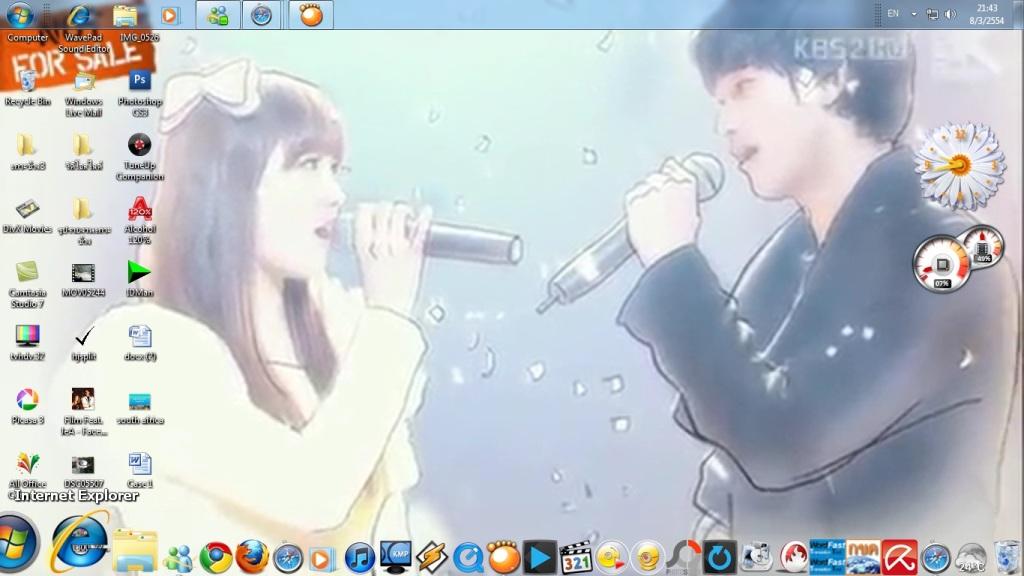The image size is (1024, 576).
Task: Switch to the GOM Player taskbar button
Action: (311, 15)
